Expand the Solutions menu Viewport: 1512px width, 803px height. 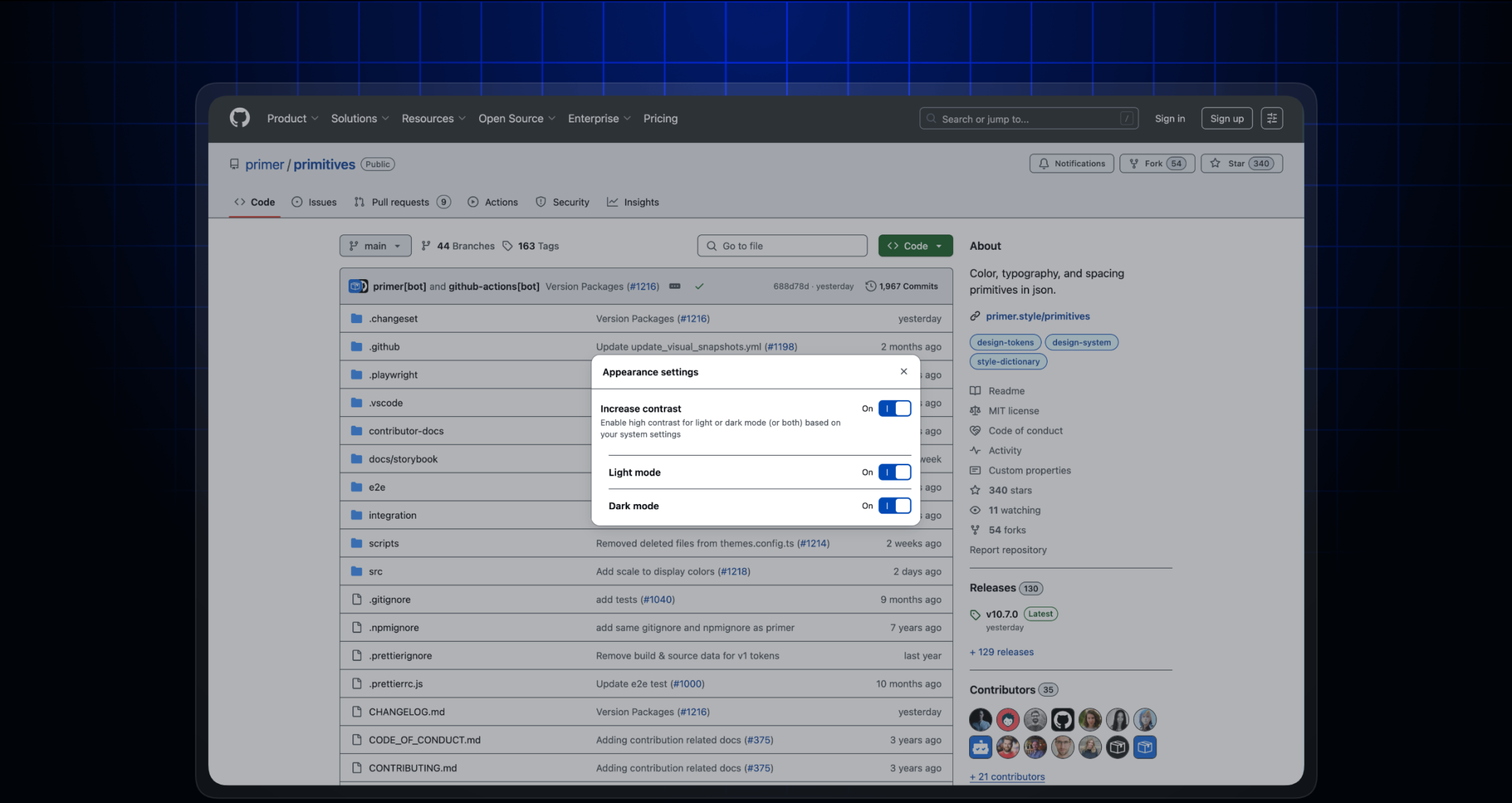pos(360,119)
